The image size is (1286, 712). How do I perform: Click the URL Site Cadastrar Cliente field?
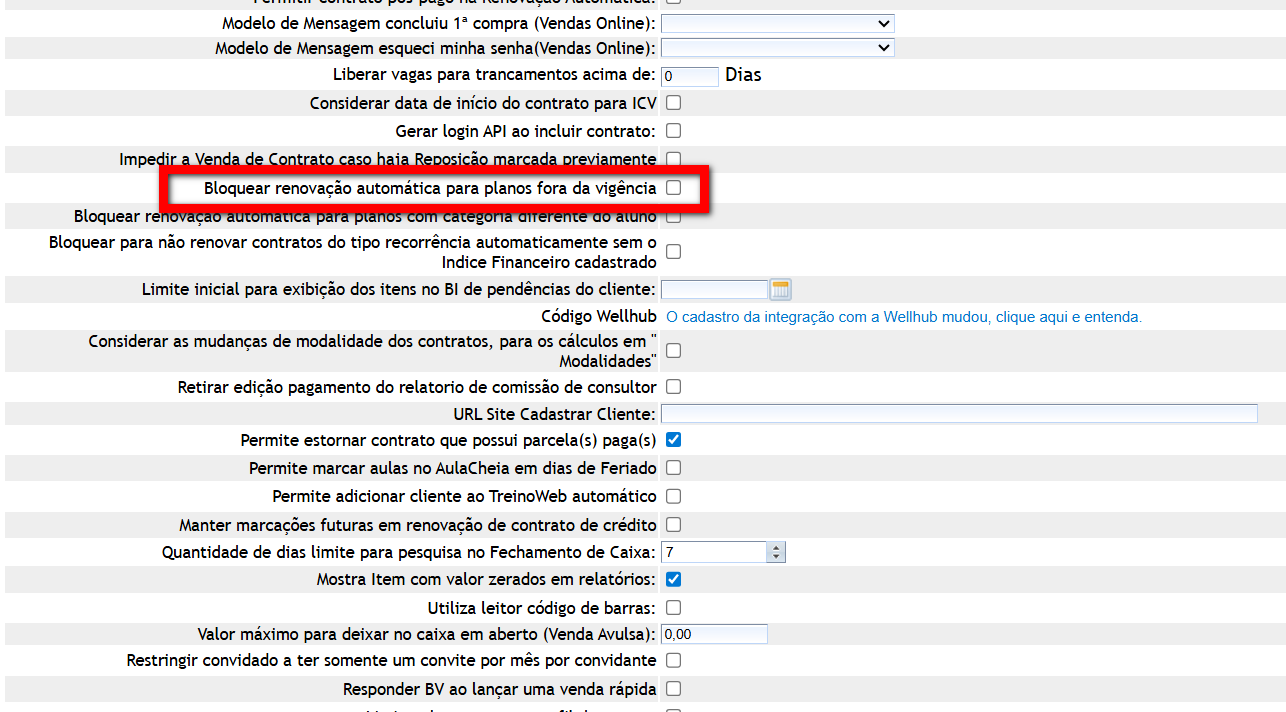(958, 414)
